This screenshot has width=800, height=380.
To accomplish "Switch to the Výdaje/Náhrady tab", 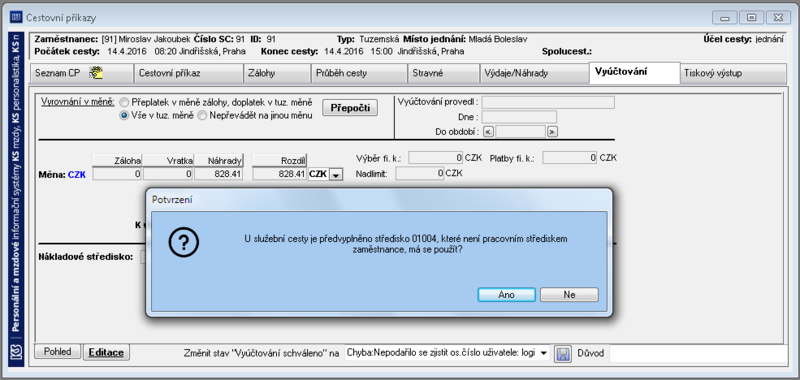I will [x=534, y=73].
